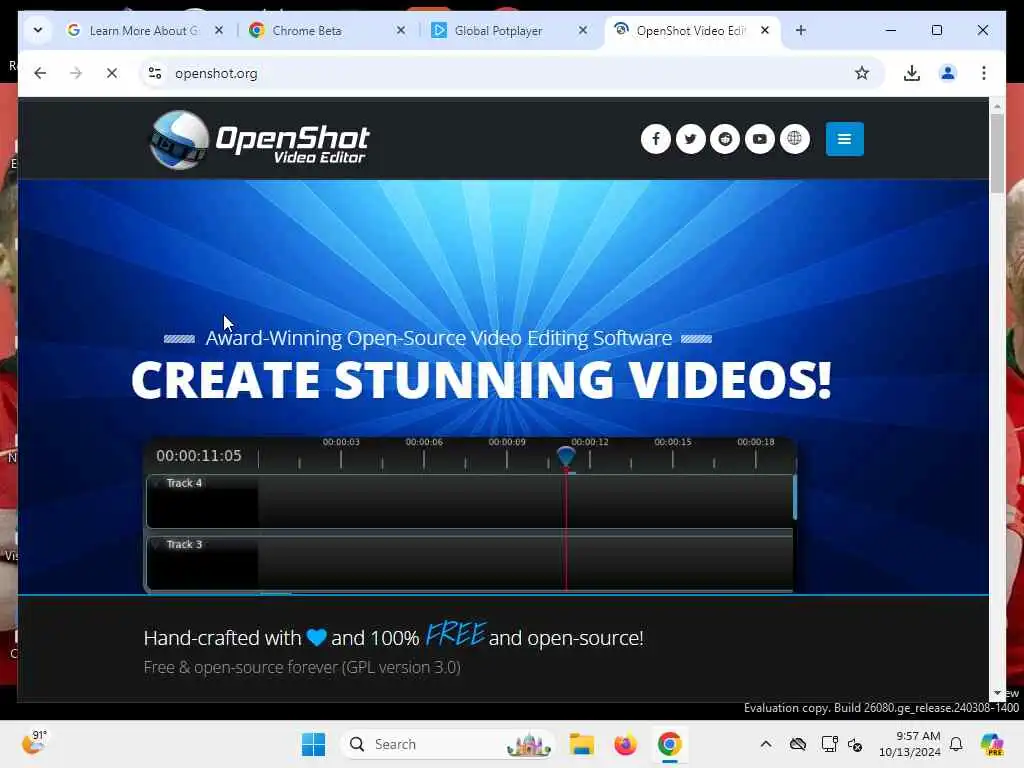Open a new browser tab

tap(801, 30)
